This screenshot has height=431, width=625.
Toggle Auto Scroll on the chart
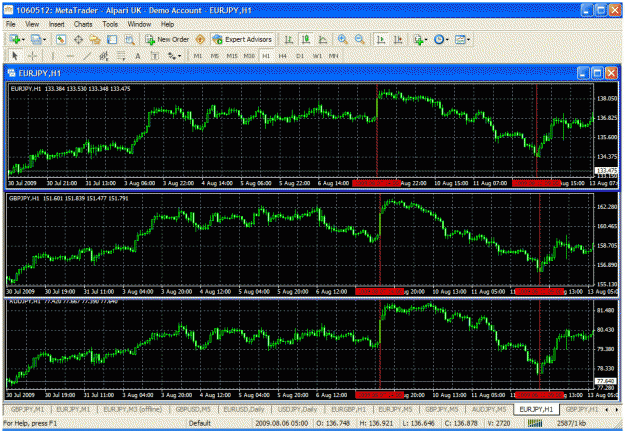381,39
